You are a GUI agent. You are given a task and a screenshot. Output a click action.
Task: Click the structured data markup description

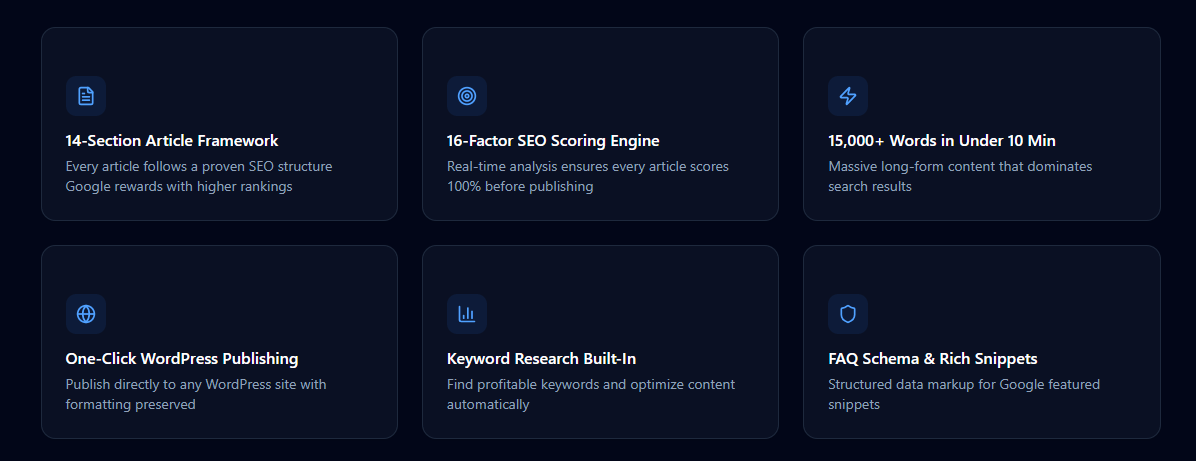964,395
